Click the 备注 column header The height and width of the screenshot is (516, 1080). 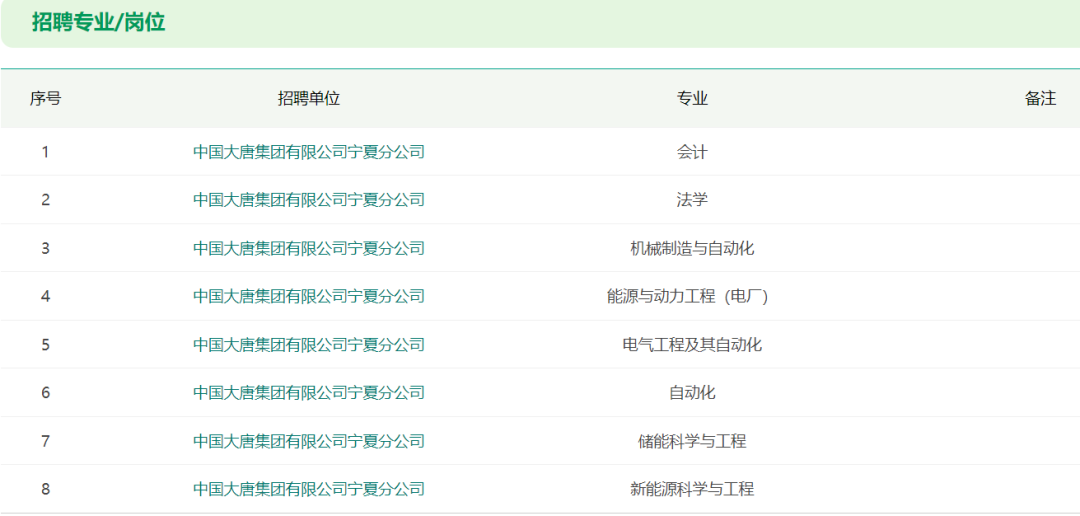click(x=1040, y=99)
